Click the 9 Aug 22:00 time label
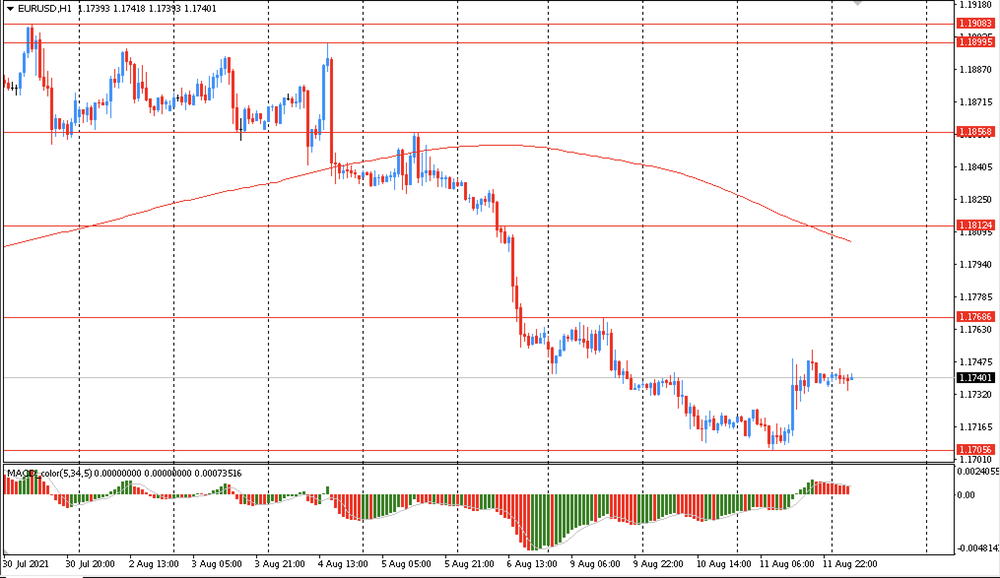1000x578 pixels. coord(658,564)
